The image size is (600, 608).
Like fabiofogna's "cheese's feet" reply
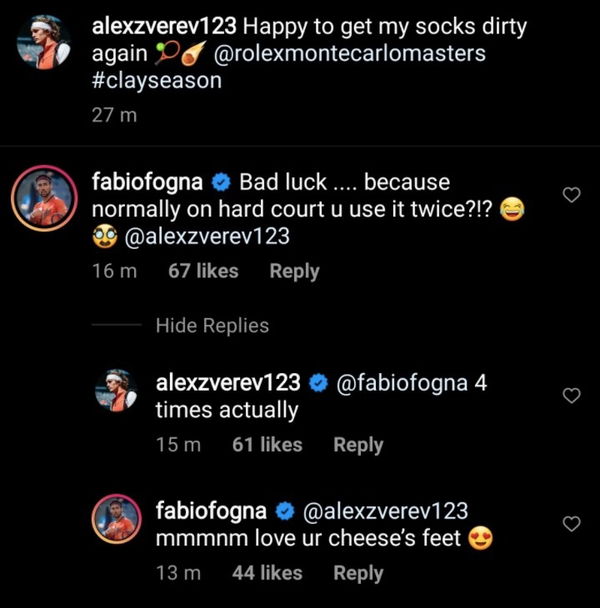point(571,524)
